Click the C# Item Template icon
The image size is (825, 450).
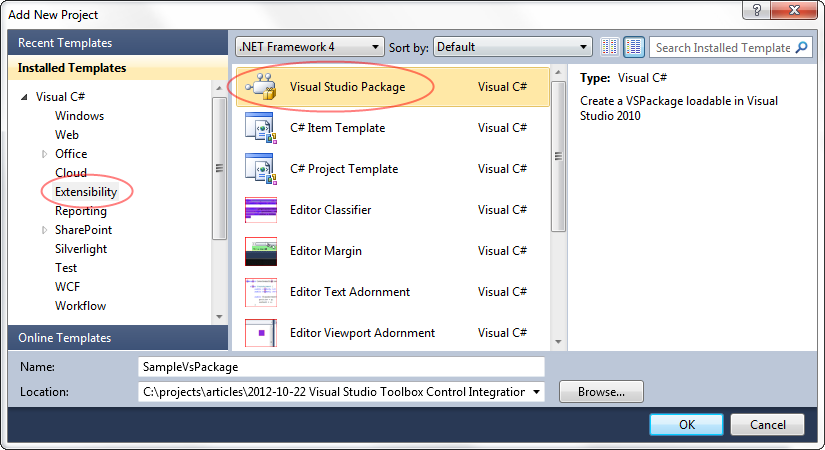point(261,128)
